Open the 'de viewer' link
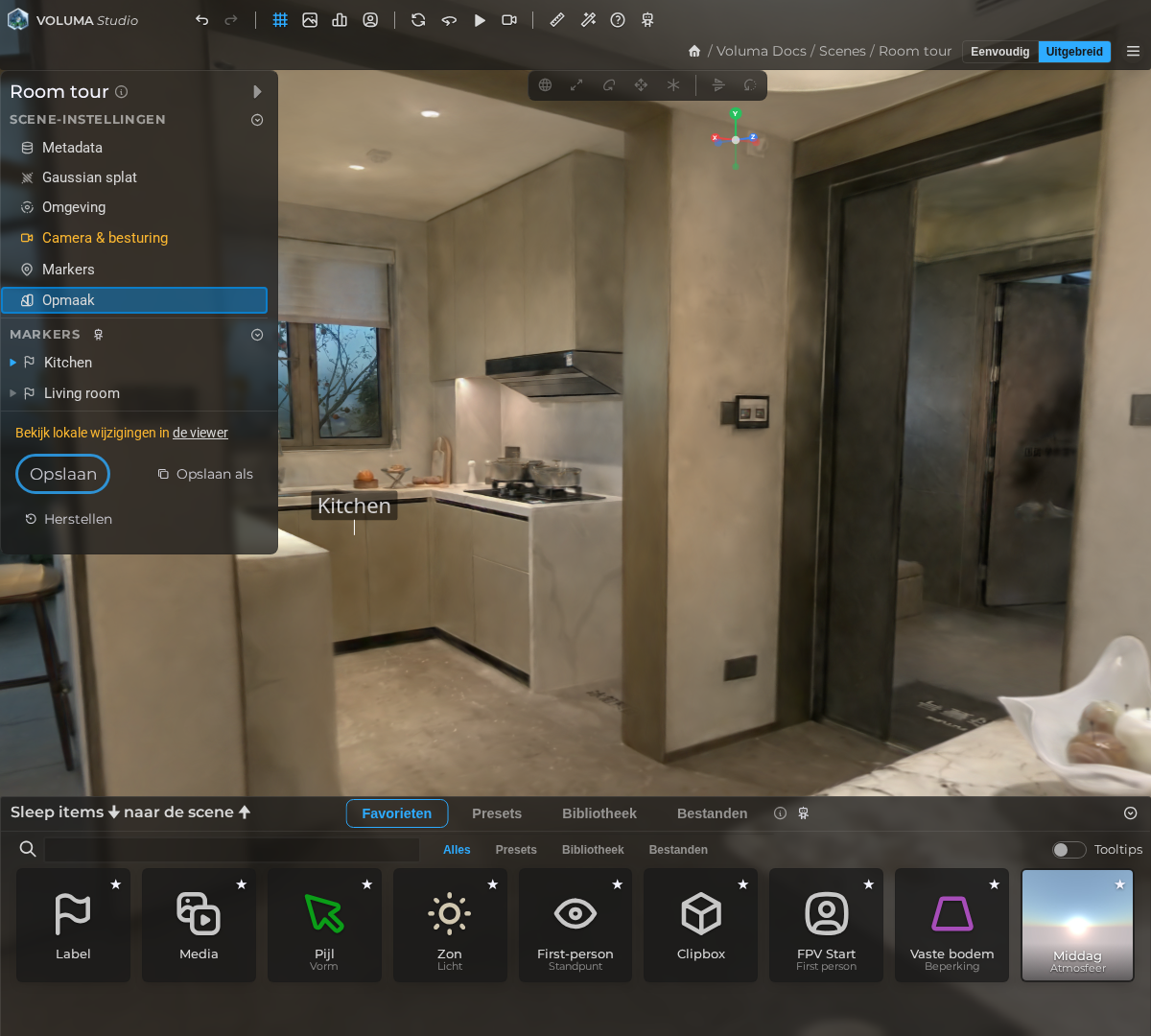 click(x=200, y=433)
